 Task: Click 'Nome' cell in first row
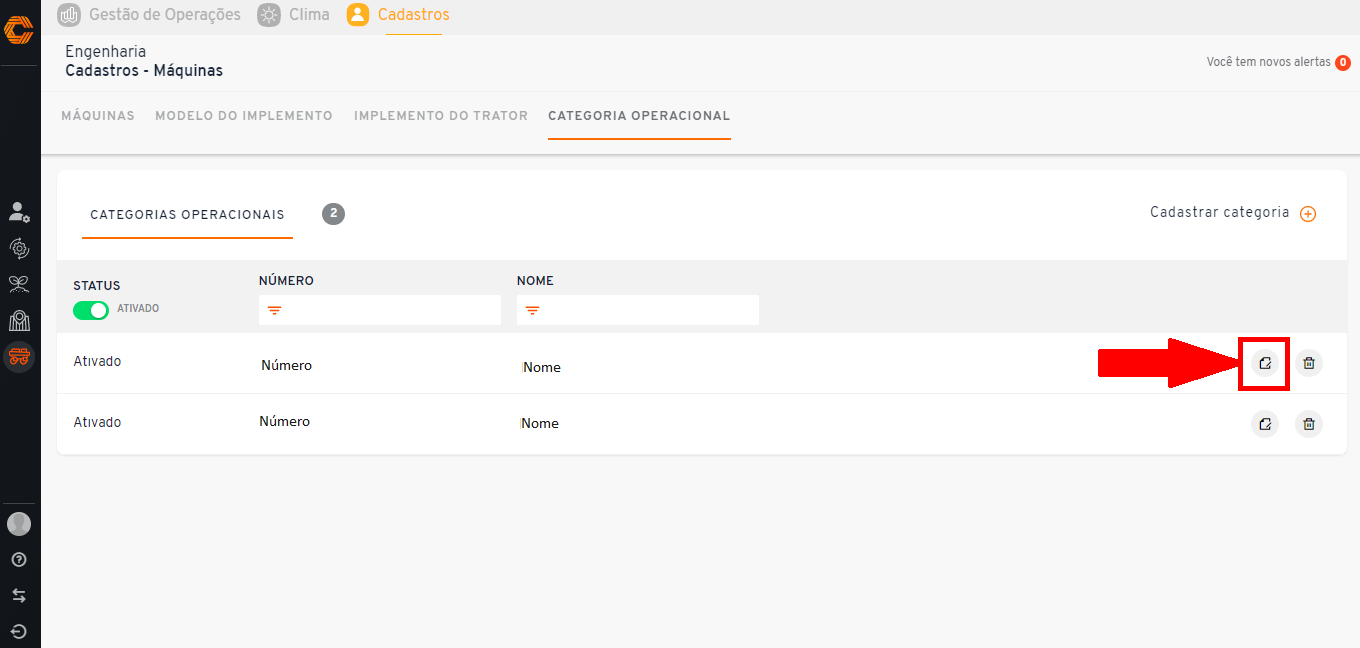pos(541,368)
